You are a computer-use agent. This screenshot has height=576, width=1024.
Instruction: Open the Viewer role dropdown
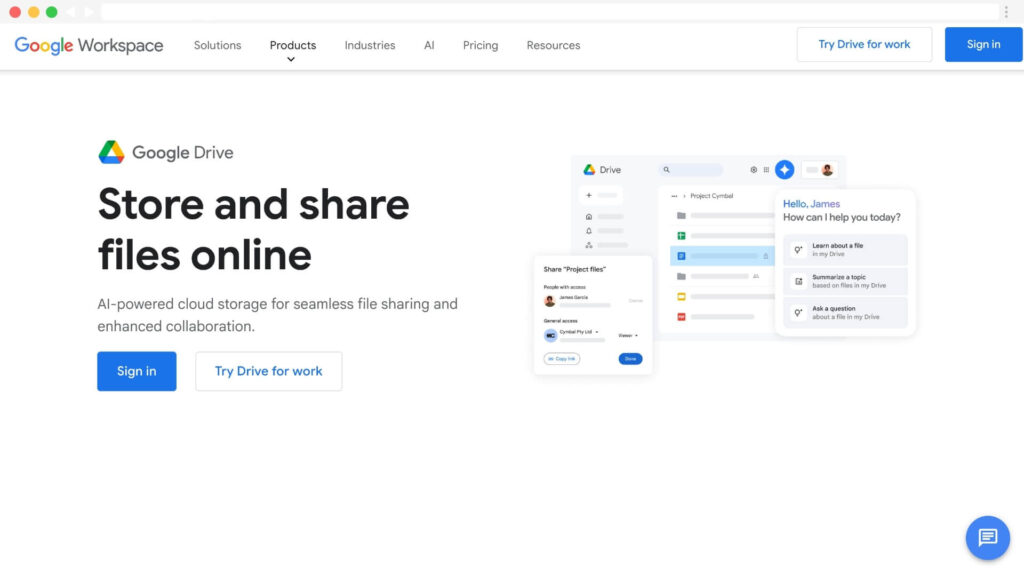[628, 336]
